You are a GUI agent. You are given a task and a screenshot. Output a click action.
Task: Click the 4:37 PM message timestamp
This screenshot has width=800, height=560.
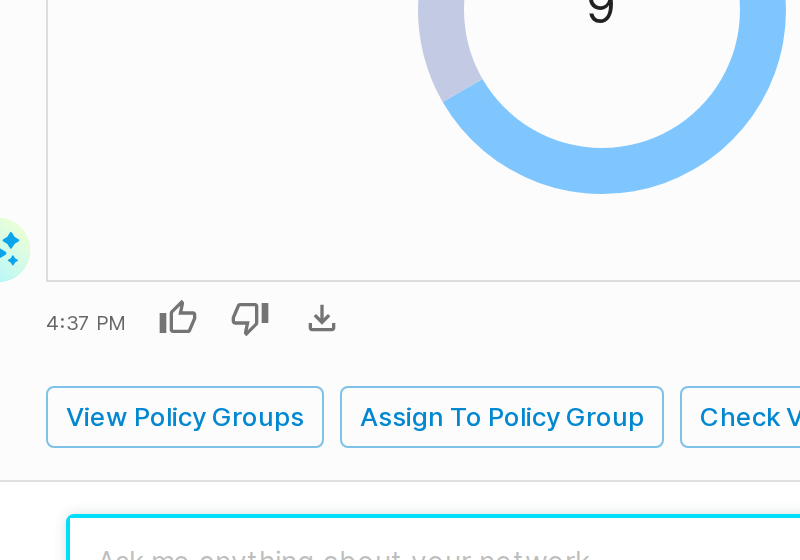click(85, 323)
